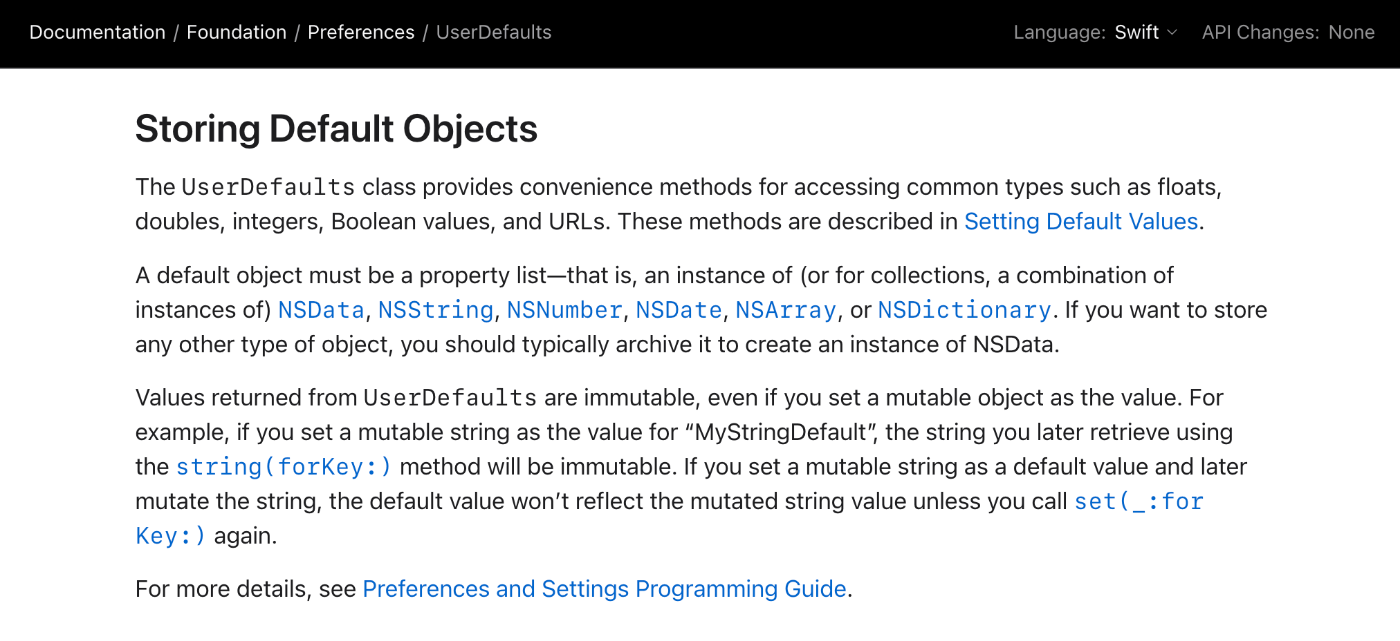
Task: Open the NSData type link
Action: (321, 310)
